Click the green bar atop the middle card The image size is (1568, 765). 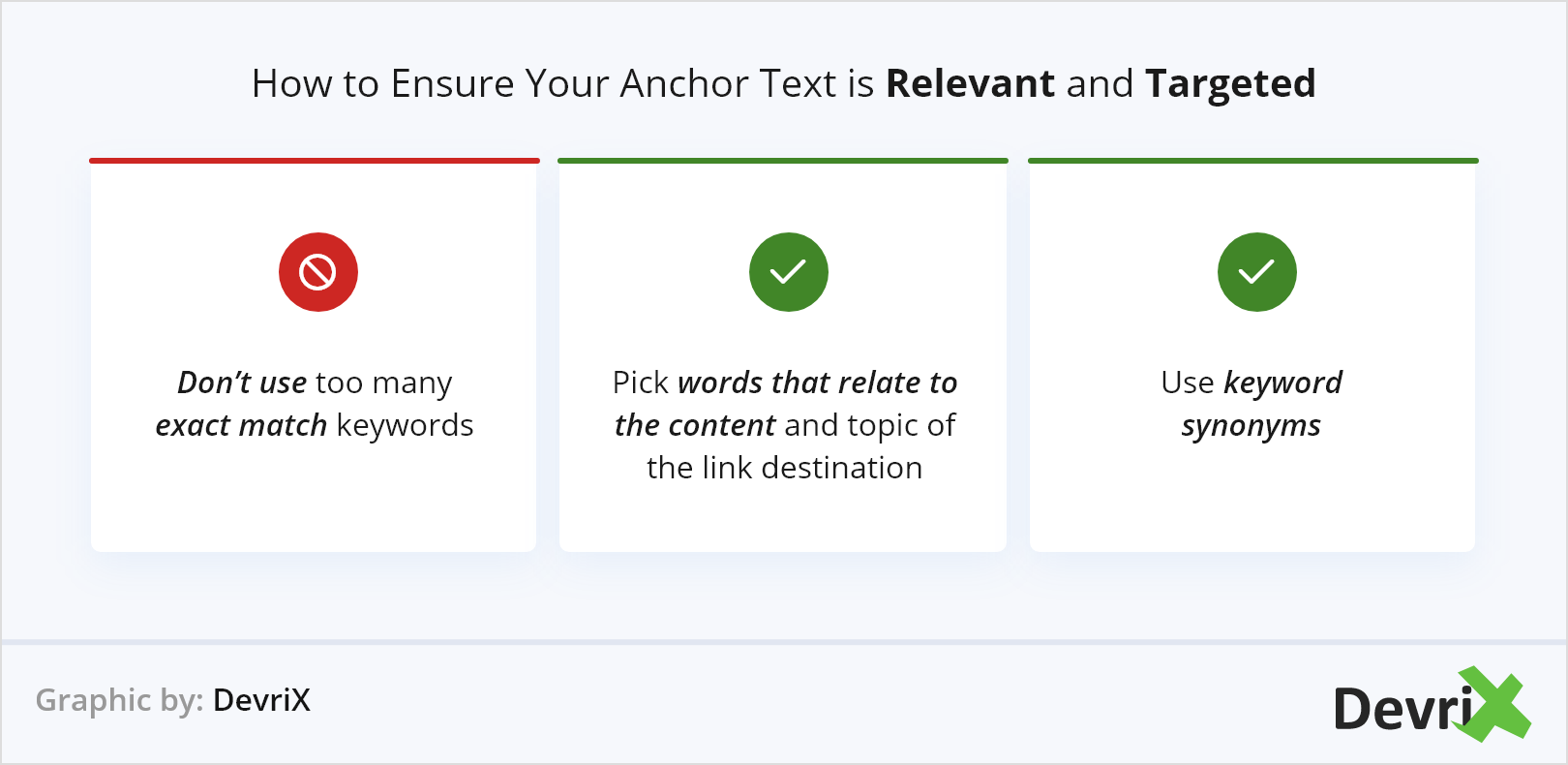tap(783, 161)
